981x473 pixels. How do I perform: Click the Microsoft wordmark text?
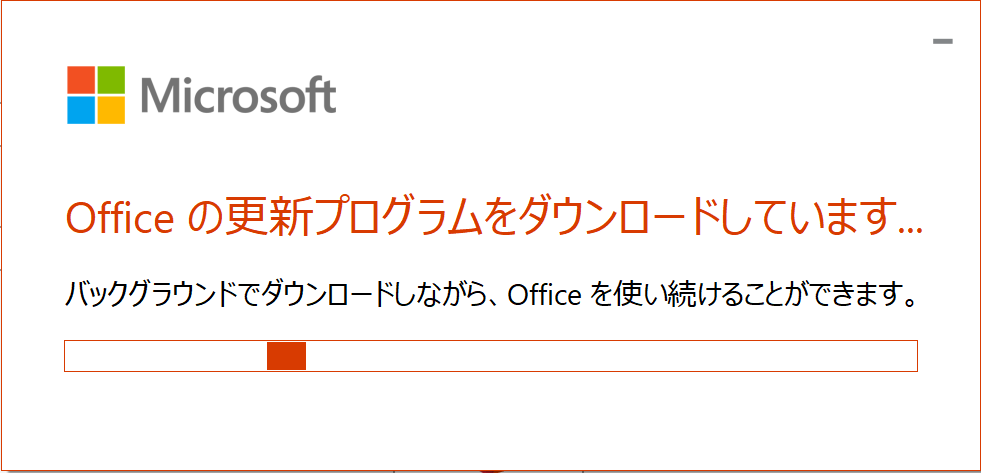tap(238, 96)
